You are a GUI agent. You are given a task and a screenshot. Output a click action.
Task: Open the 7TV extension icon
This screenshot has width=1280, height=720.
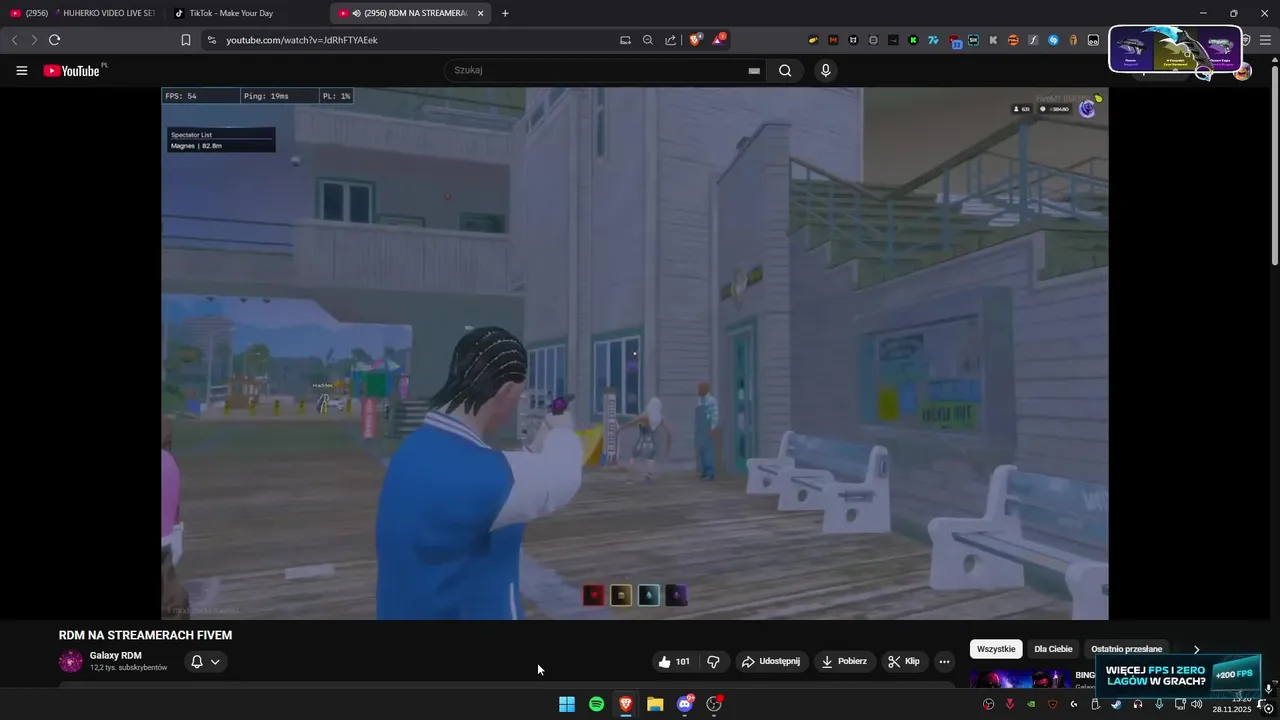pos(933,40)
